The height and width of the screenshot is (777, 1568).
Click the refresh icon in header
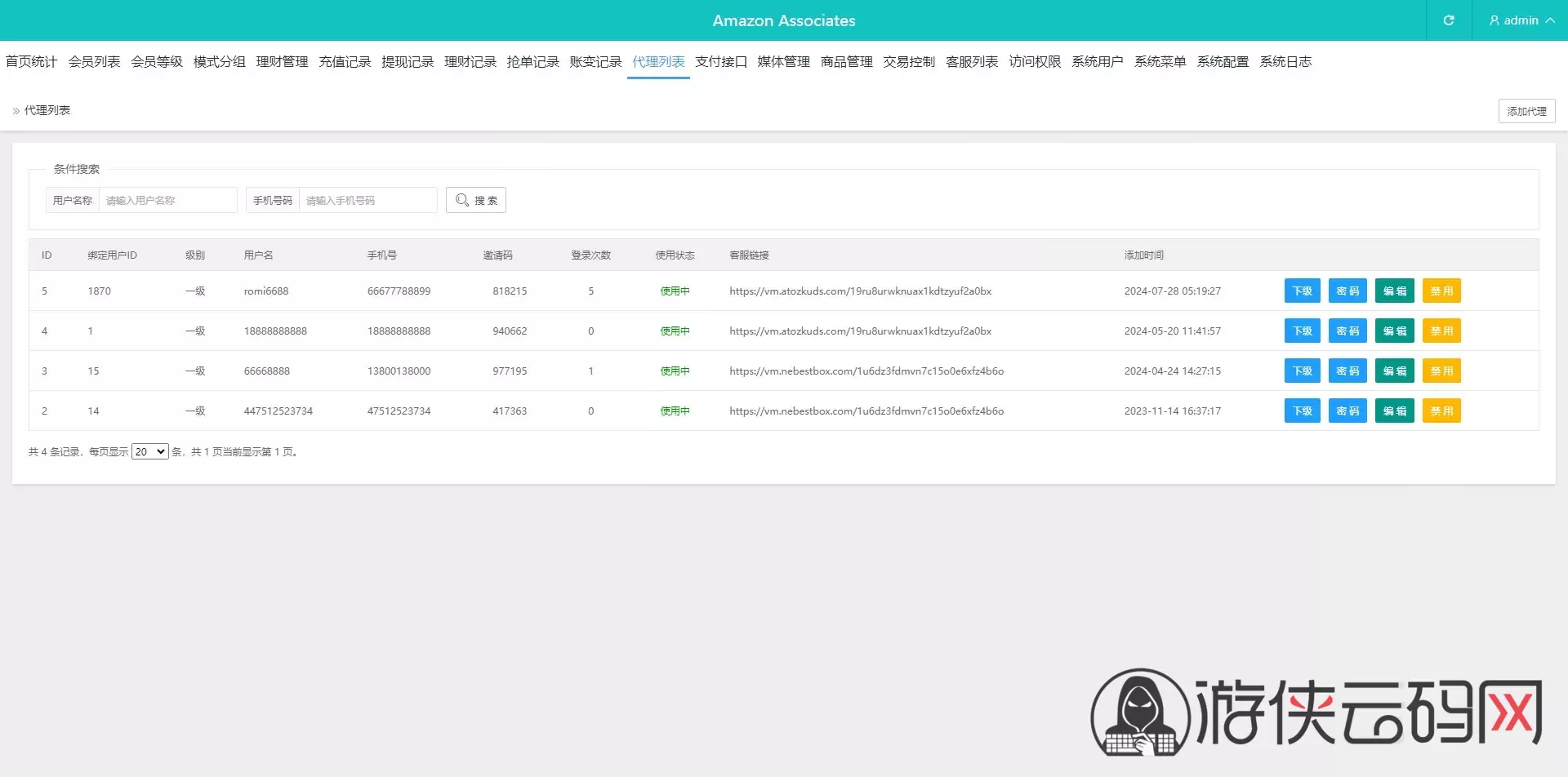tap(1449, 20)
